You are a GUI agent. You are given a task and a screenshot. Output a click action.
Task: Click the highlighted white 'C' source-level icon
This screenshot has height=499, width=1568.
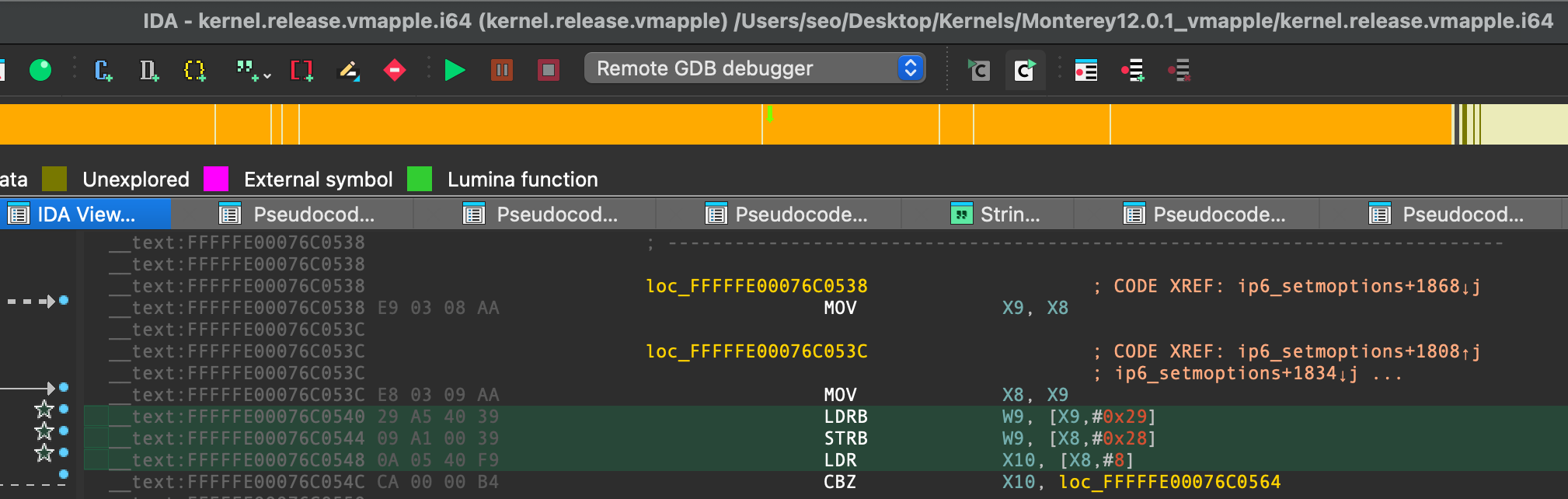pos(1025,71)
